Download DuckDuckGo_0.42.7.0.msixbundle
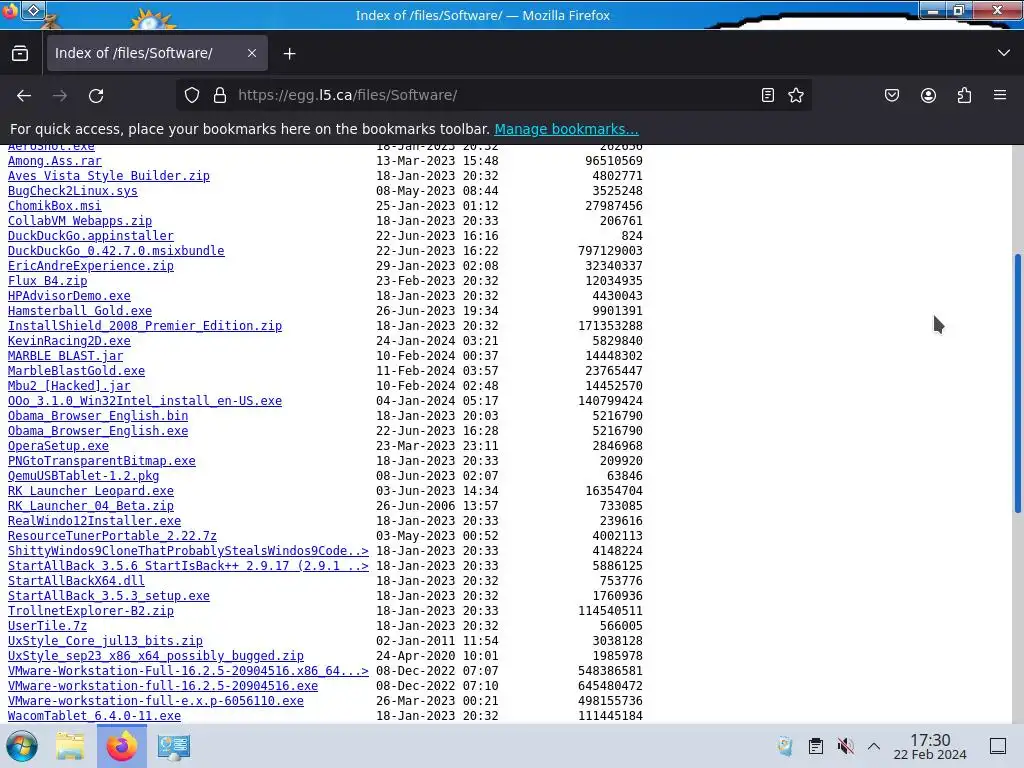The width and height of the screenshot is (1024, 768). 116,251
